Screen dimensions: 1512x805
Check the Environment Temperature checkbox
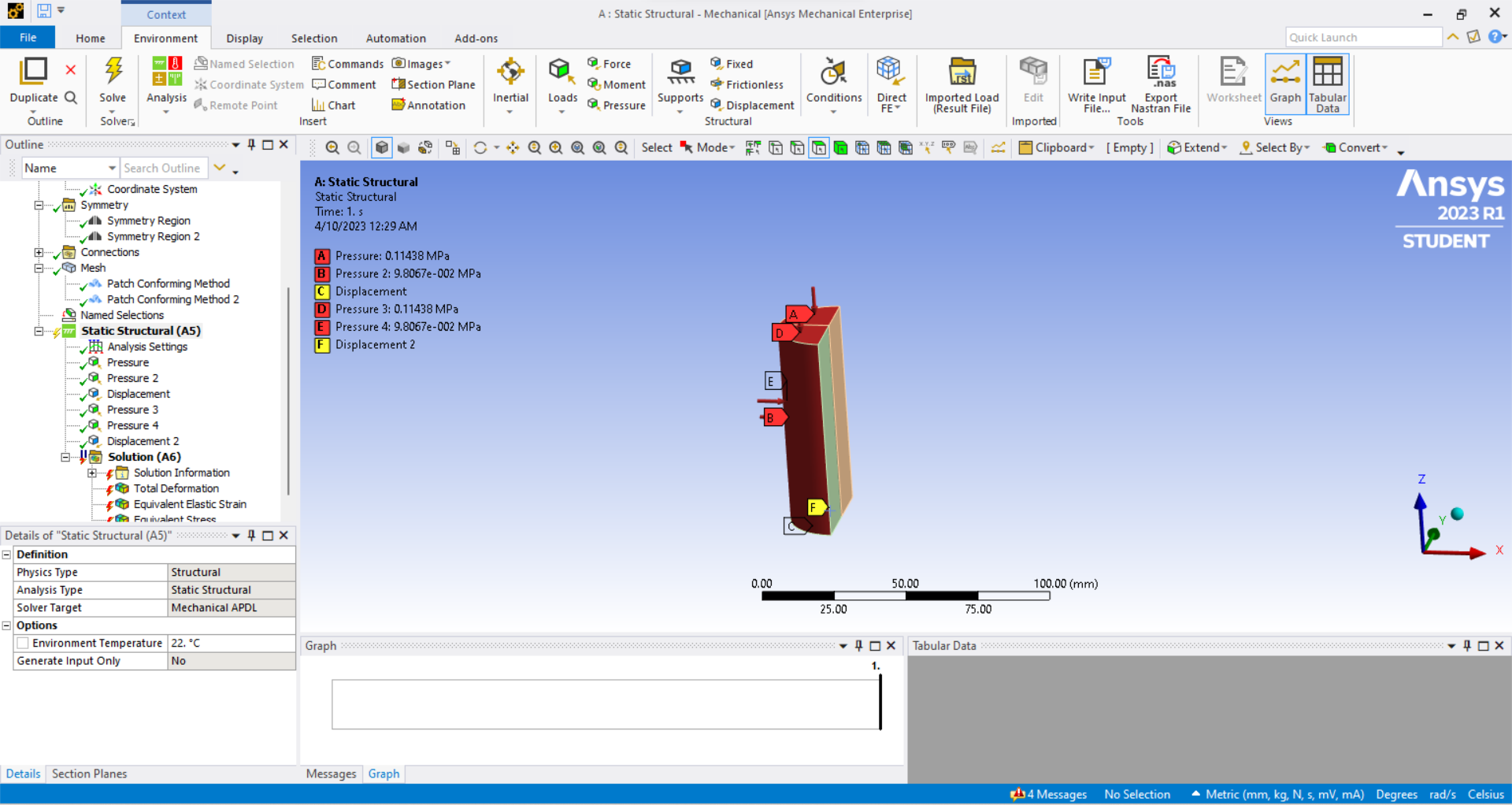pos(24,644)
